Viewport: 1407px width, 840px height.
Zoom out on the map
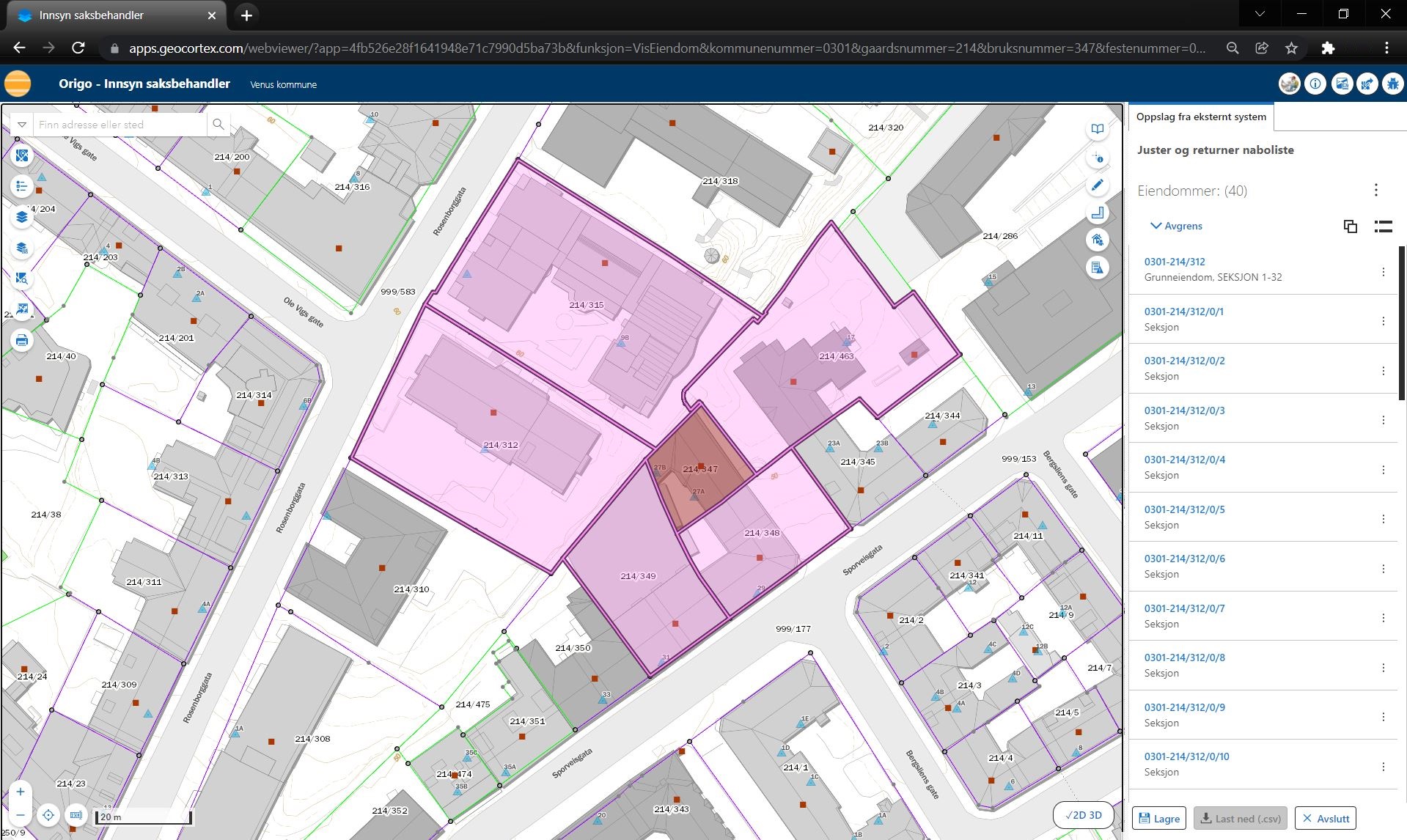click(x=21, y=815)
